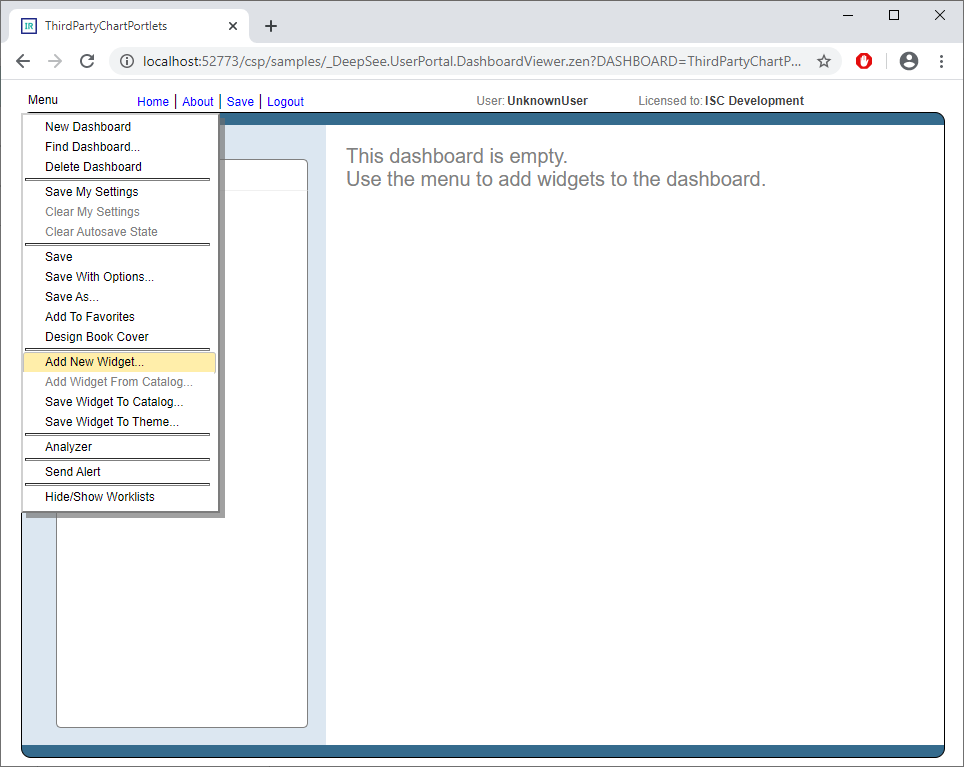Open the red ad blocker extension
This screenshot has width=964, height=767.
coord(864,61)
